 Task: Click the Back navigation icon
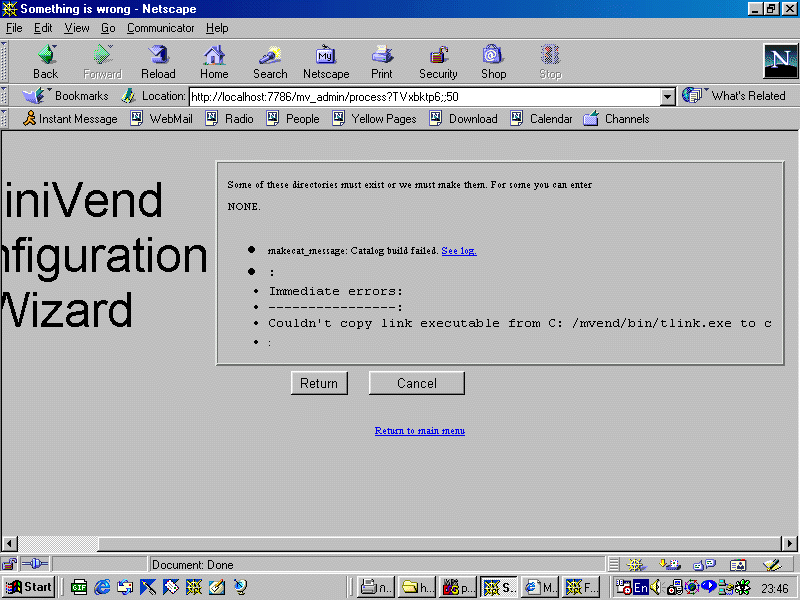click(x=45, y=61)
